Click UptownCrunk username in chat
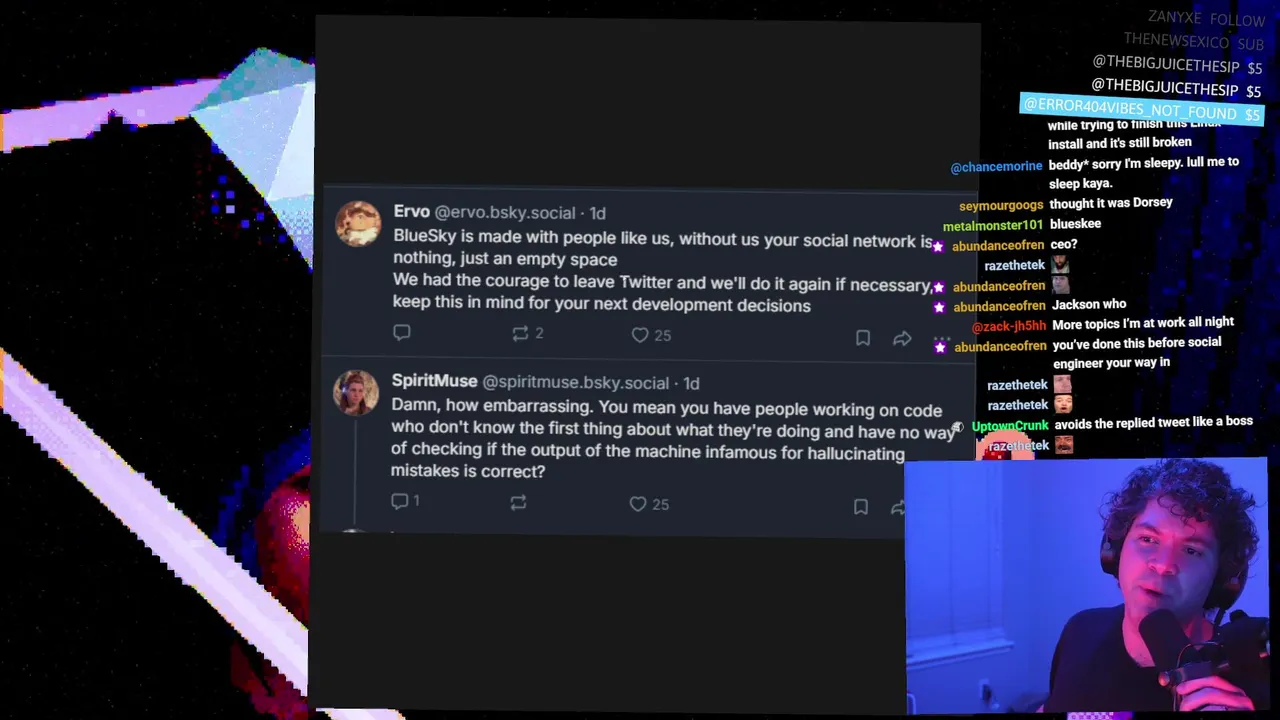This screenshot has width=1280, height=720. (x=1010, y=425)
